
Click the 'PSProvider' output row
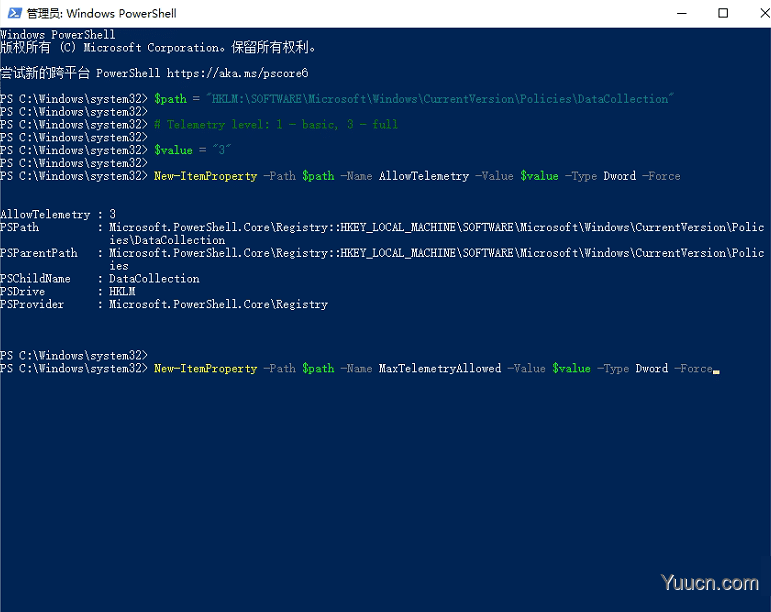coord(164,304)
